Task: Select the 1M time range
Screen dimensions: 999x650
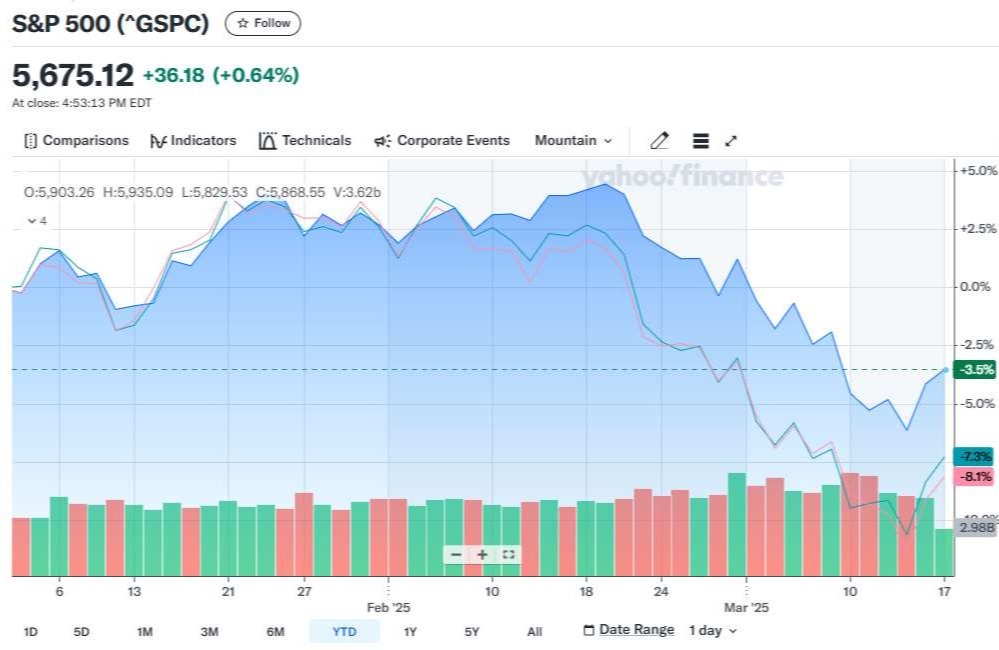Action: [145, 632]
